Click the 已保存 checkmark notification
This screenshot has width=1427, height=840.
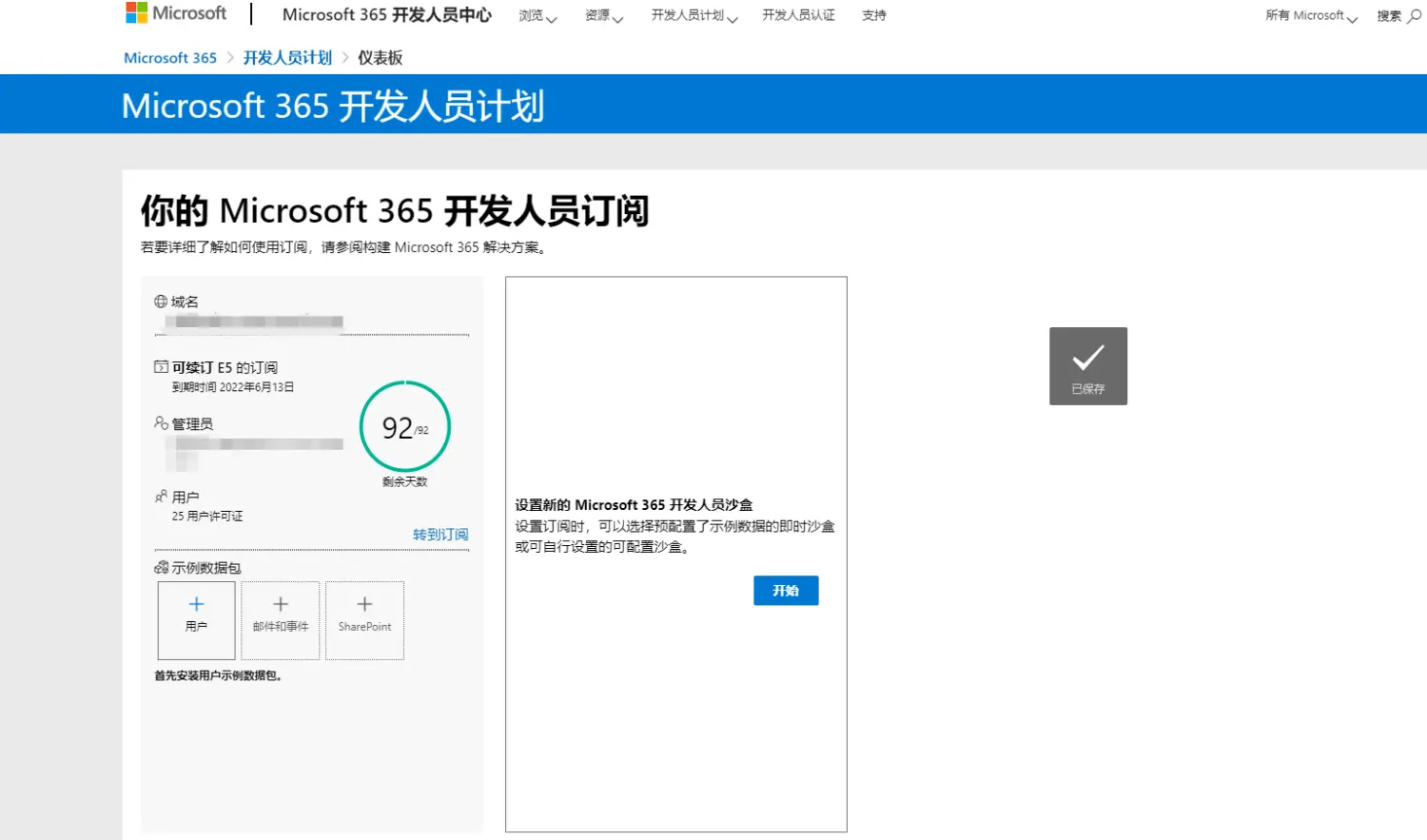coord(1088,366)
